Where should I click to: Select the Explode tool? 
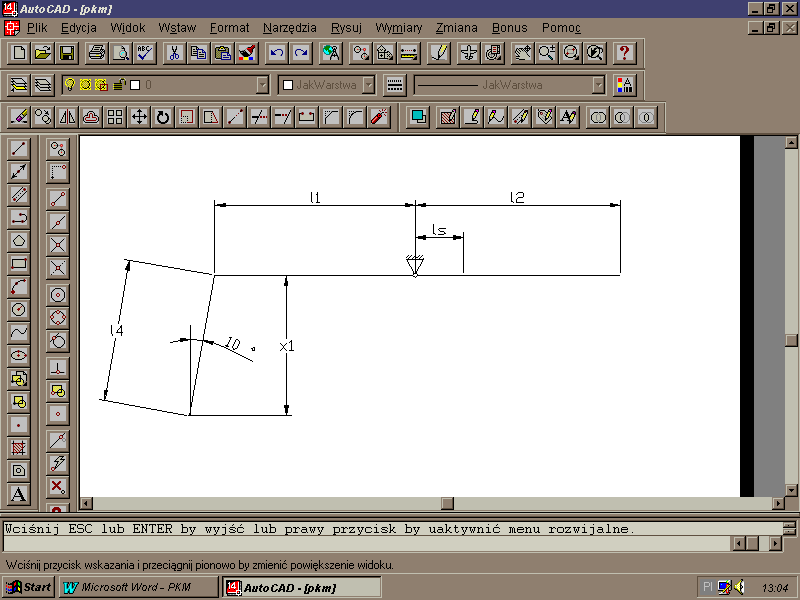(x=379, y=117)
